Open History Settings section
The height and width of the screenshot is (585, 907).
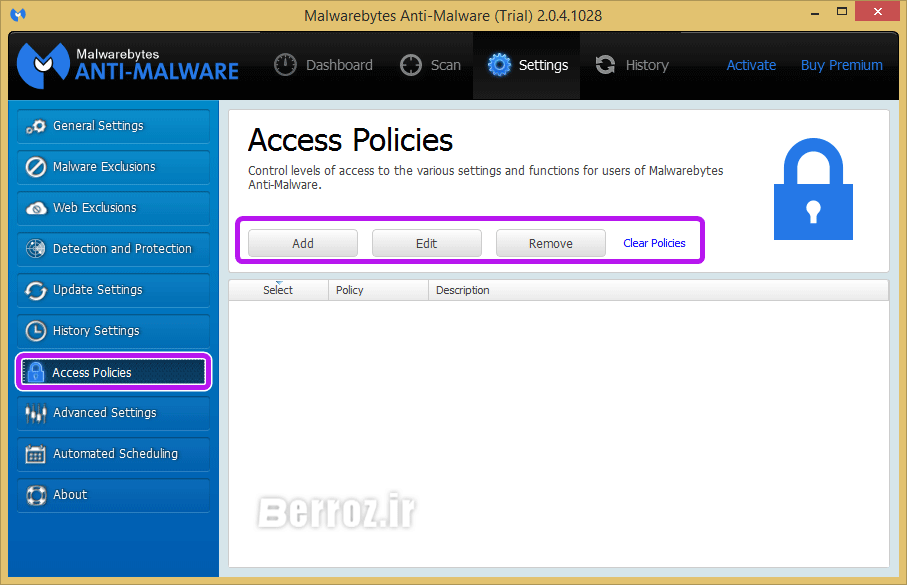tap(113, 331)
